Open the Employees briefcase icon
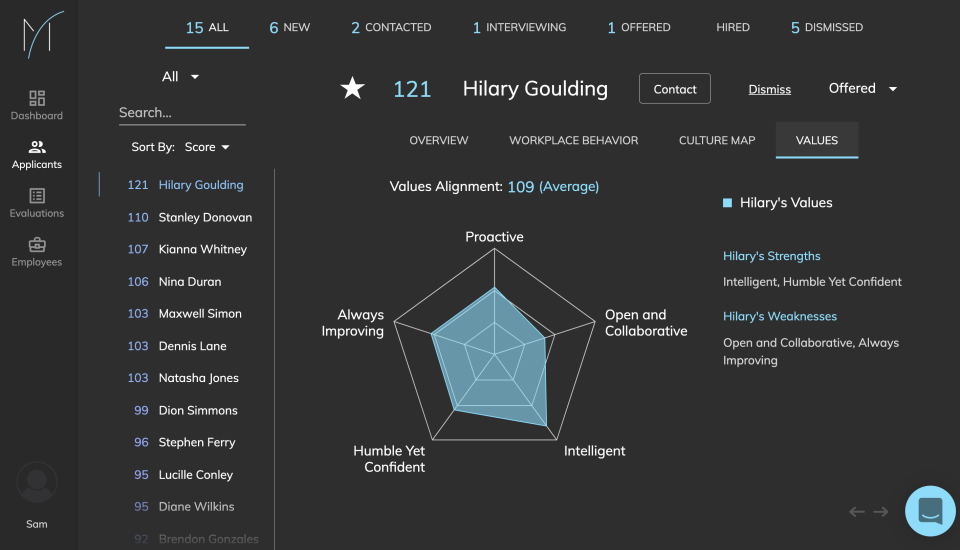 point(37,245)
